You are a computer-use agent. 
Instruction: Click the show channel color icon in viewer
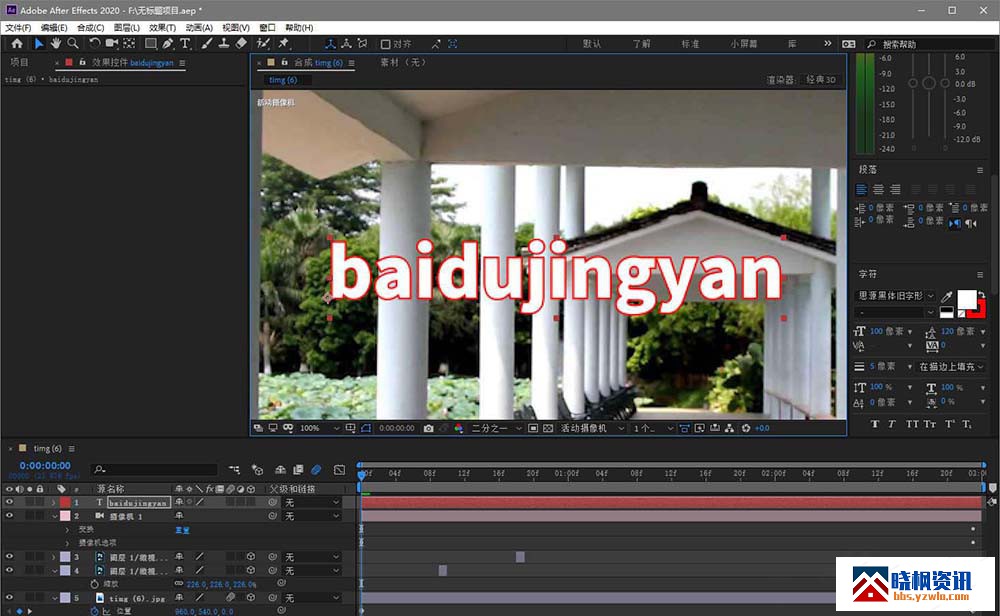[x=459, y=429]
